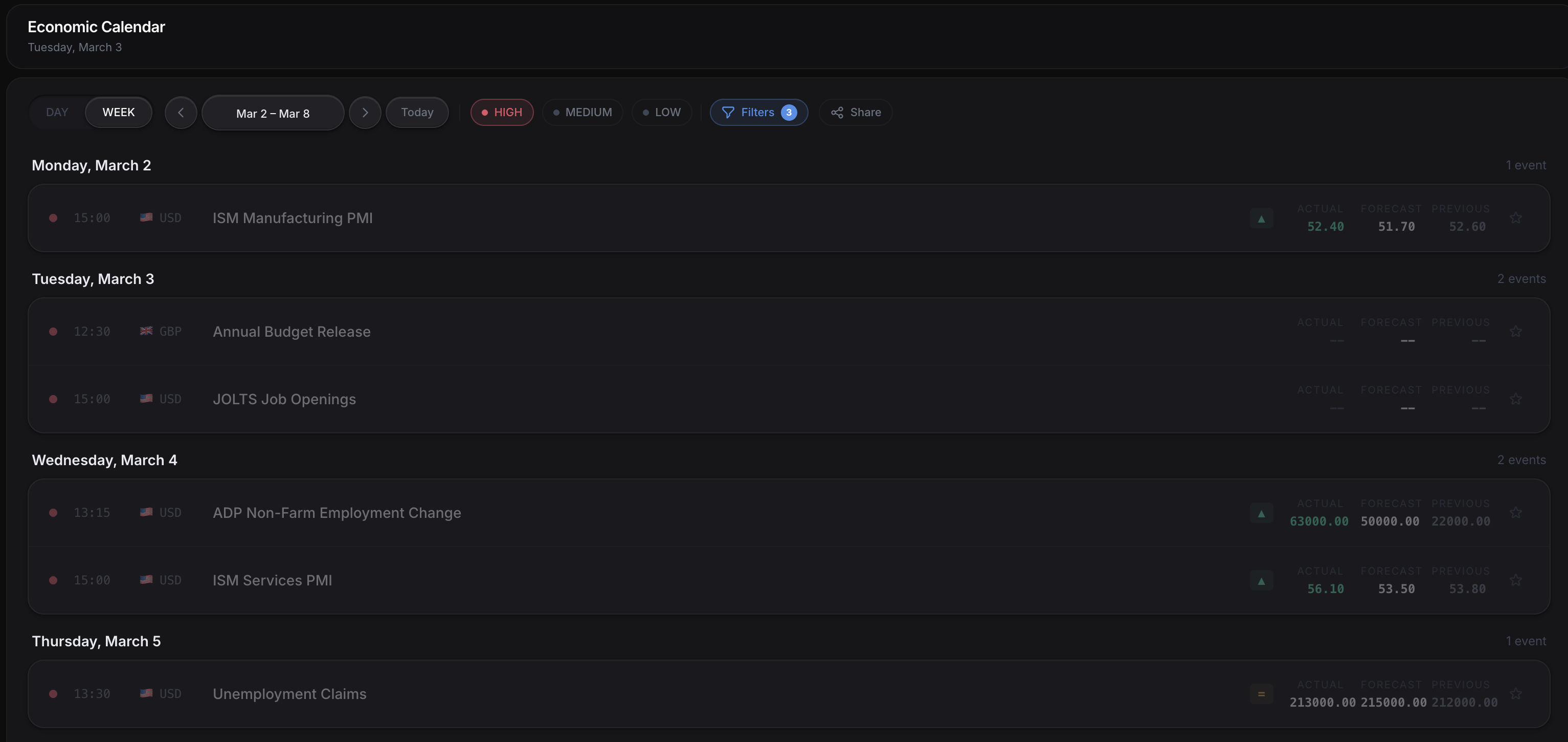Open the ADP Non-Farm Employment Change event row

337,513
